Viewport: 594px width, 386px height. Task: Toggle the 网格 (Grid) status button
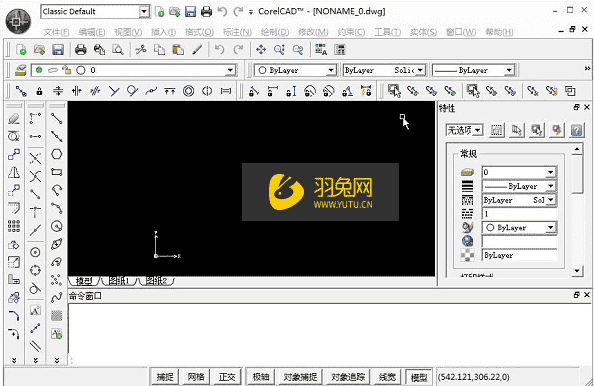[196, 377]
